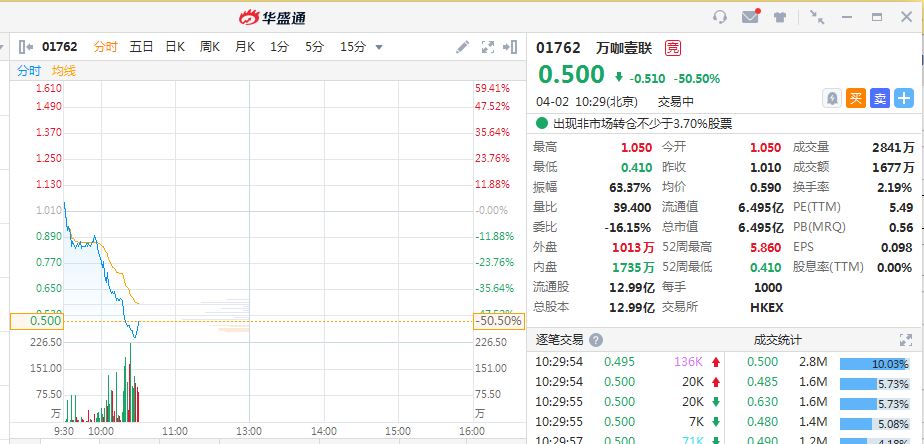Viewport: 924px width, 444px height.
Task: Click the 华盛通 logo
Action: (x=272, y=17)
